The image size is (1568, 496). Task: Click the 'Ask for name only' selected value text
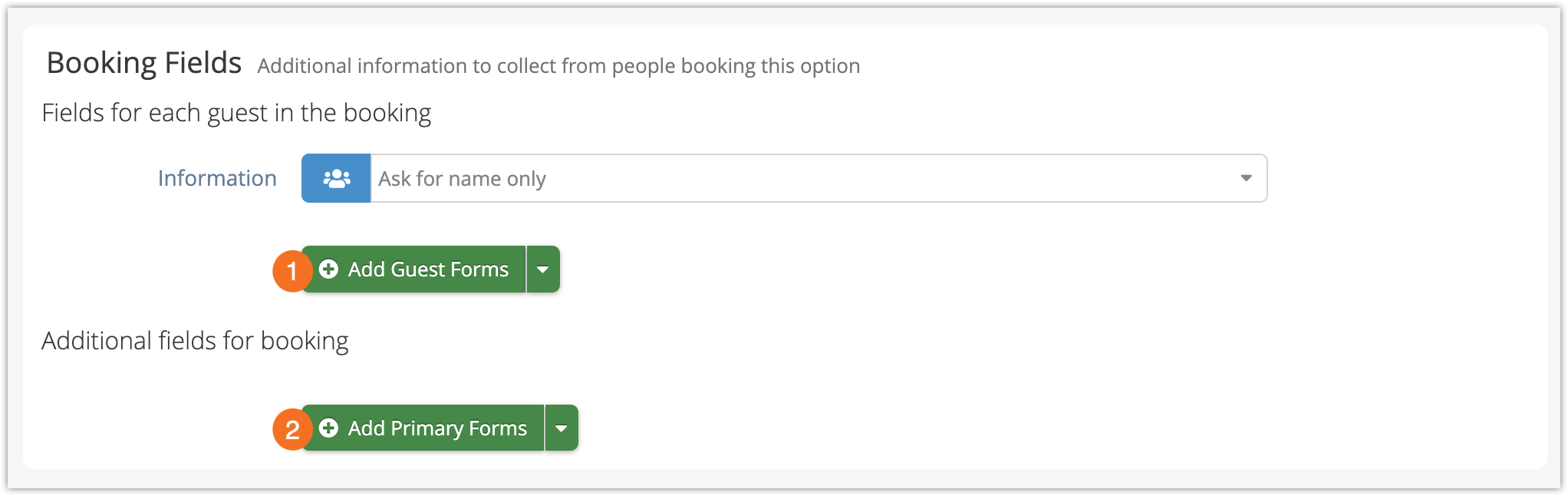coord(462,179)
